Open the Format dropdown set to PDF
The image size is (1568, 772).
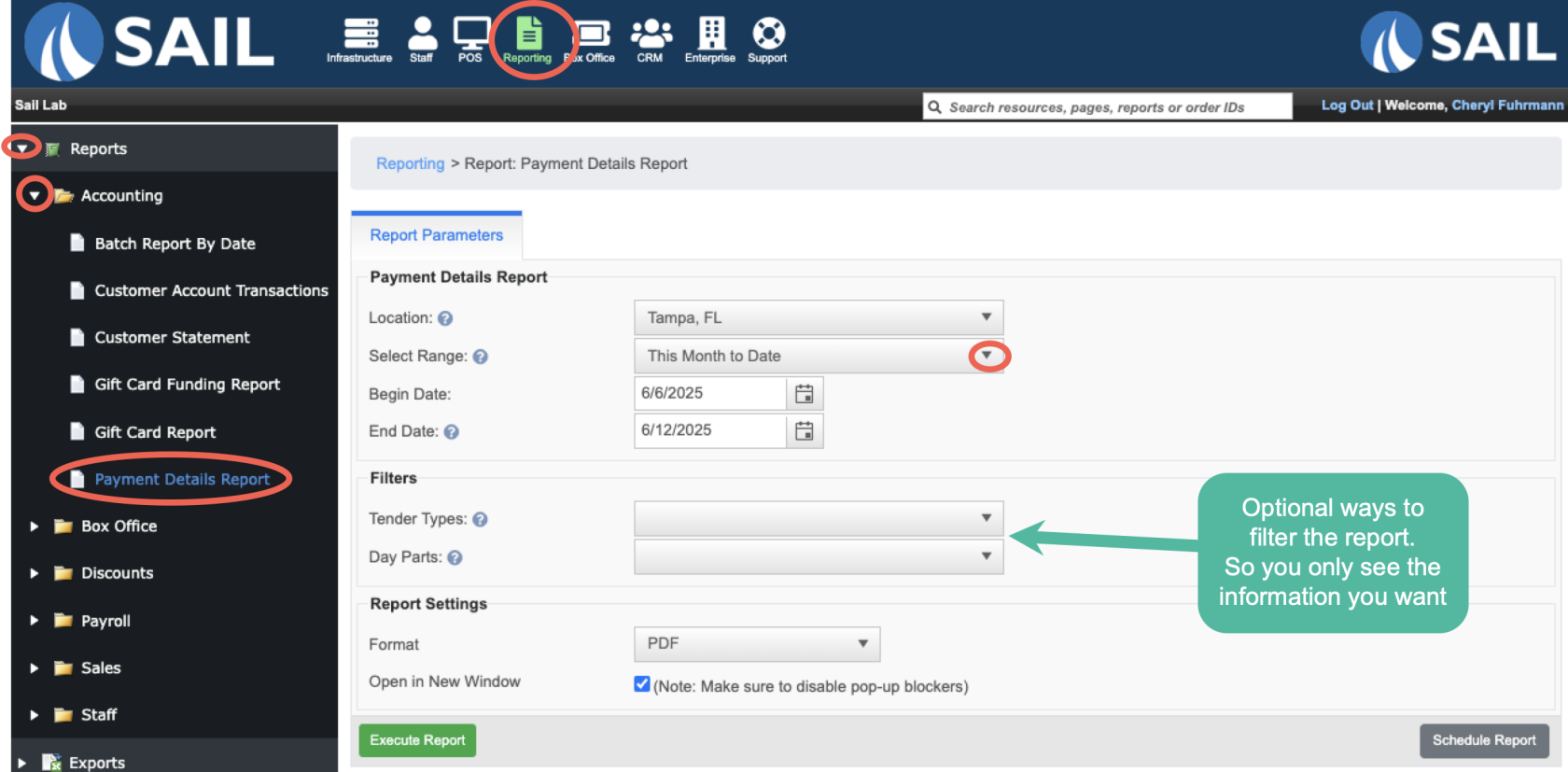pyautogui.click(x=756, y=644)
